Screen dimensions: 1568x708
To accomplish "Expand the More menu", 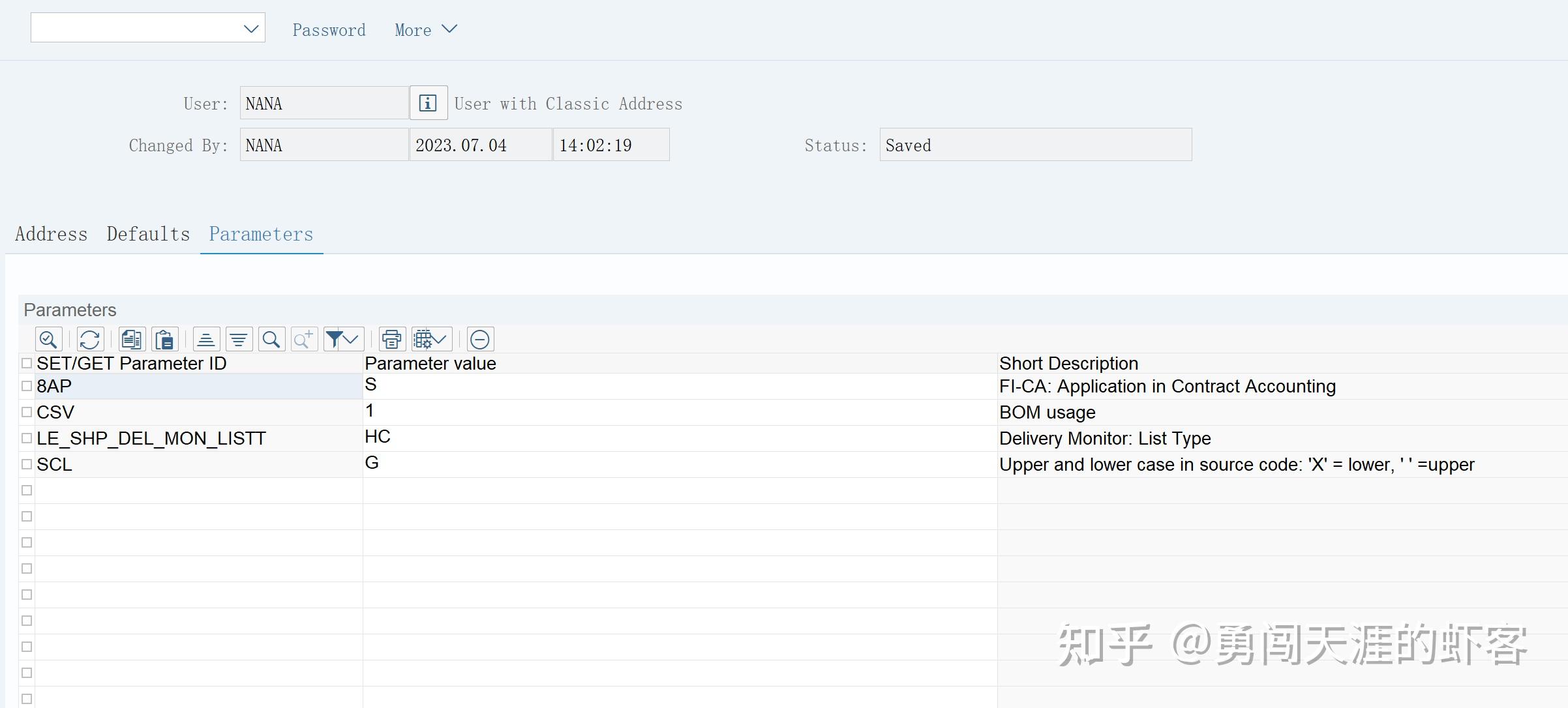I will coord(425,30).
